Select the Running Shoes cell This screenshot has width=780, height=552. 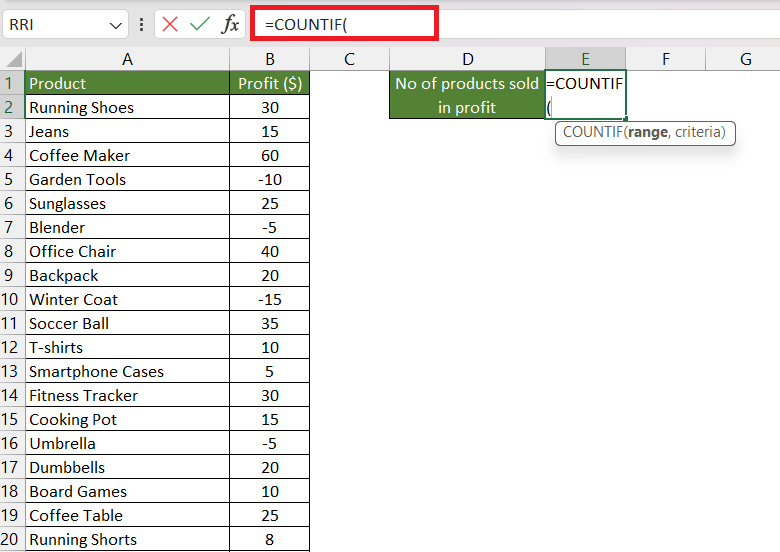[127, 107]
